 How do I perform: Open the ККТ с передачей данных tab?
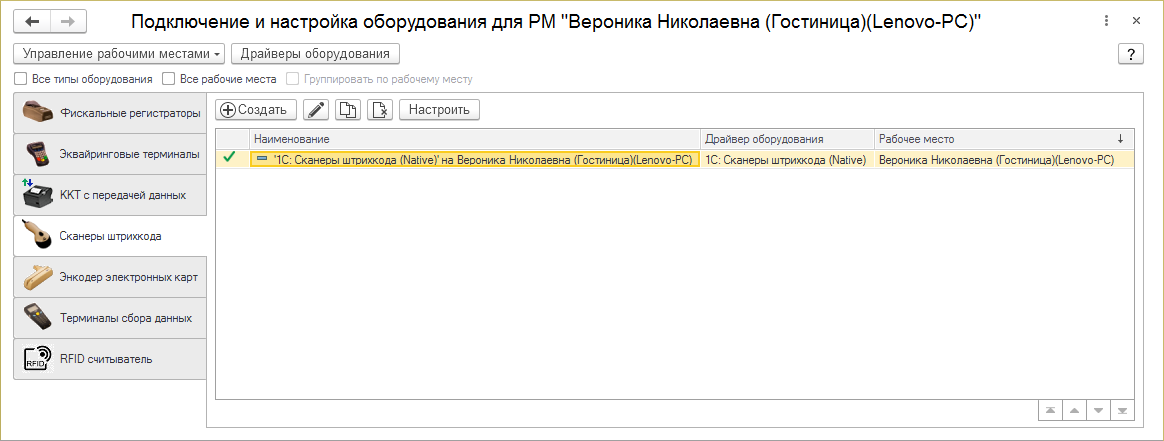[109, 195]
